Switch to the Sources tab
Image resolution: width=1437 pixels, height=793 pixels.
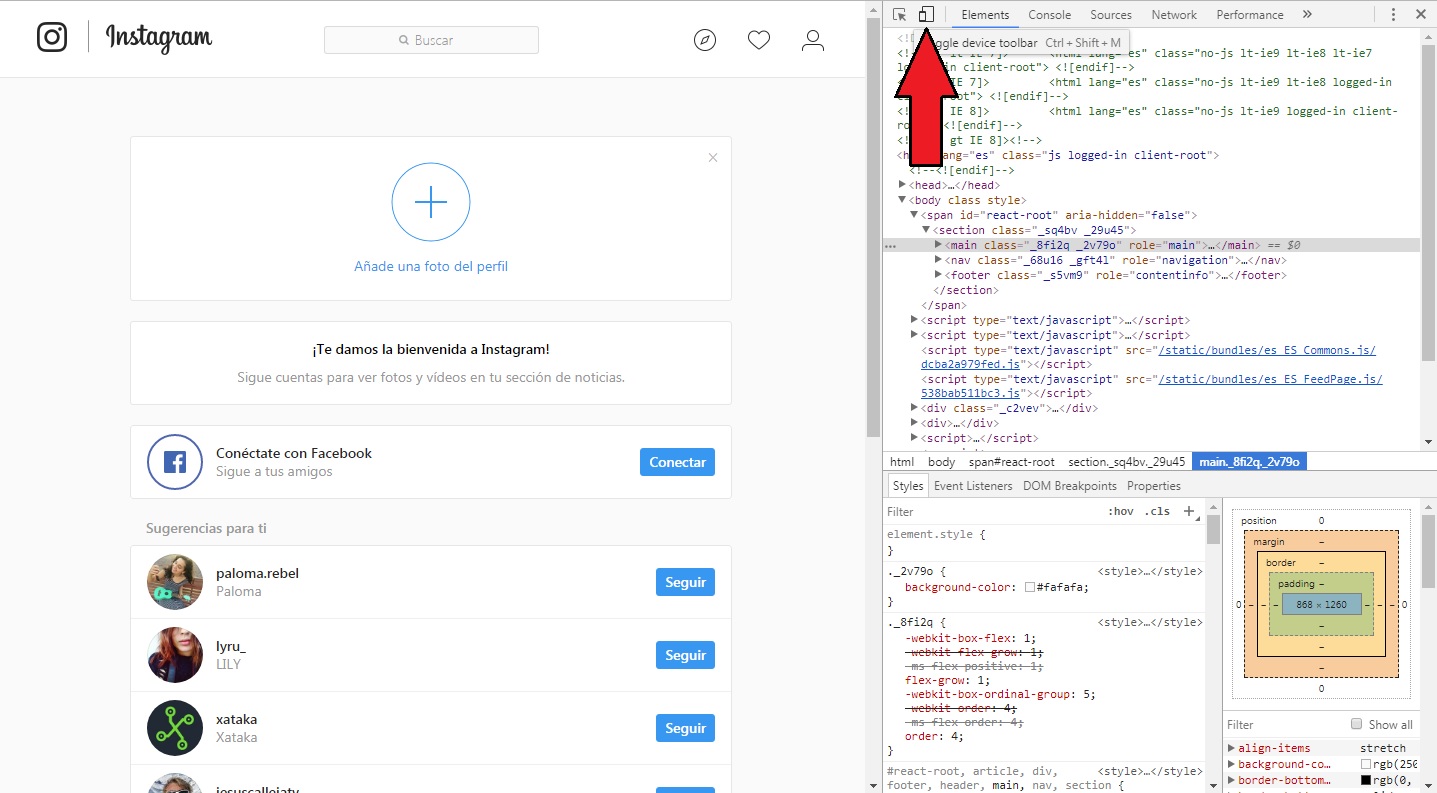1111,15
